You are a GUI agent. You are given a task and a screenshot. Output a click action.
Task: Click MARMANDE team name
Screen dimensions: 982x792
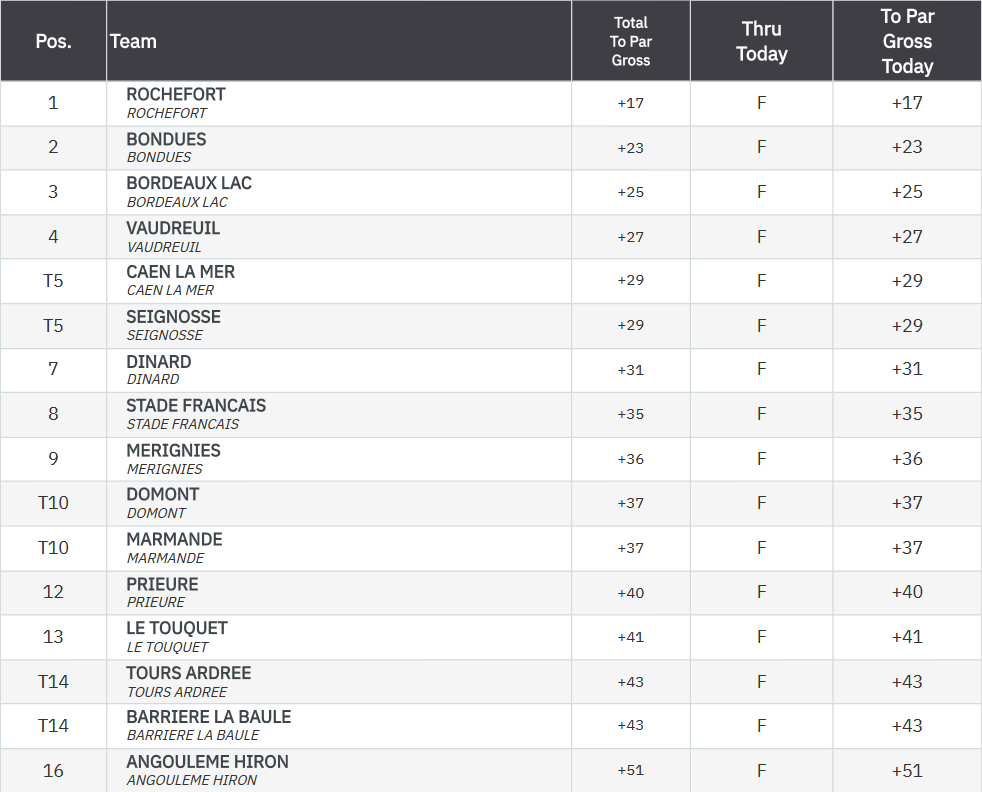[x=174, y=540]
